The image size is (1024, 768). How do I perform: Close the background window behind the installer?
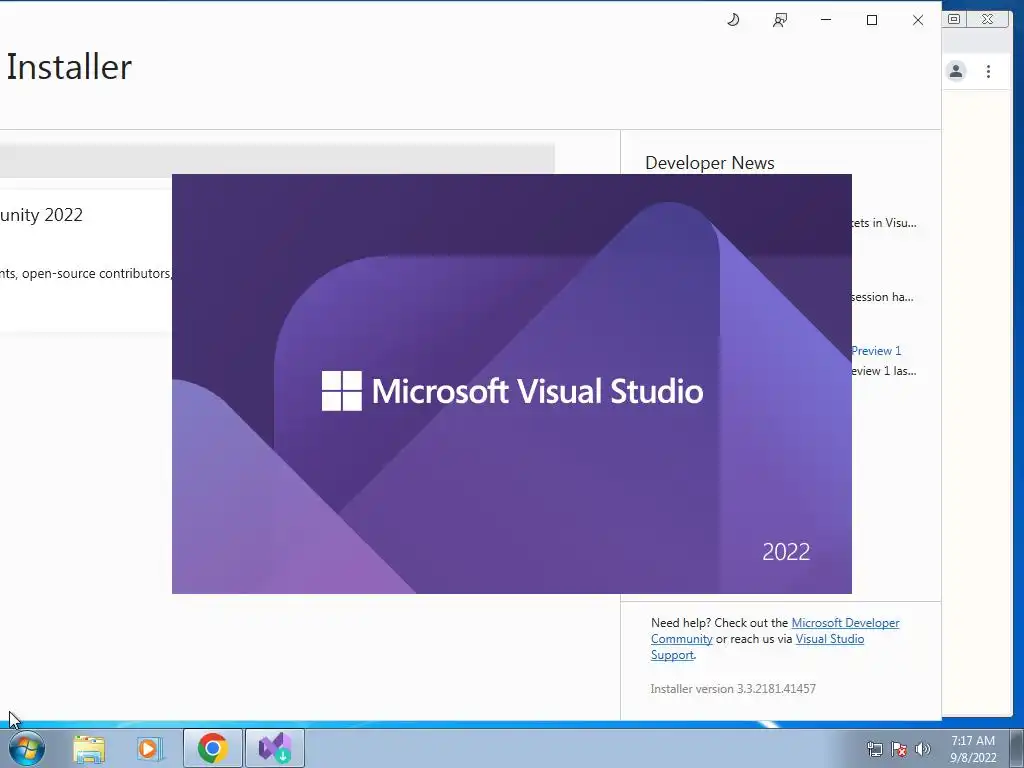(x=988, y=19)
